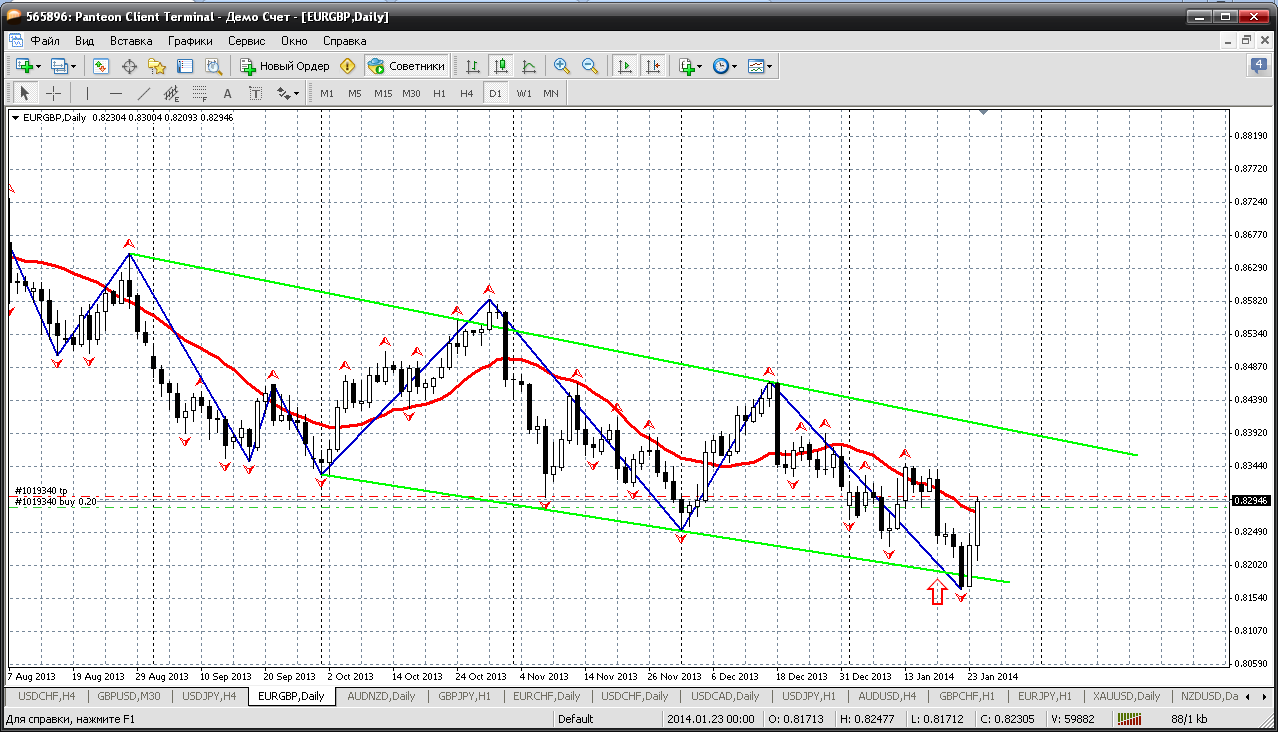Open the Графики menu
Viewport: 1278px width, 732px height.
pos(190,41)
